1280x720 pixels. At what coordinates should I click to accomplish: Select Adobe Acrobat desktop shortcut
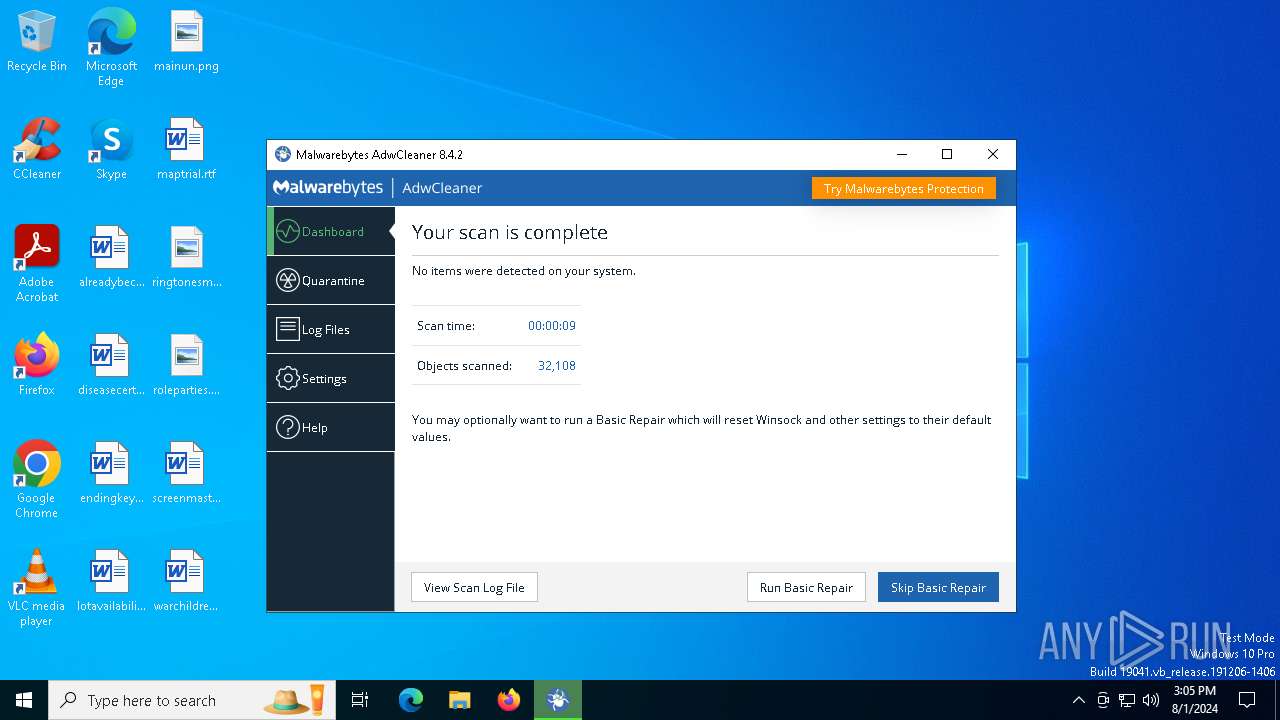click(x=37, y=264)
